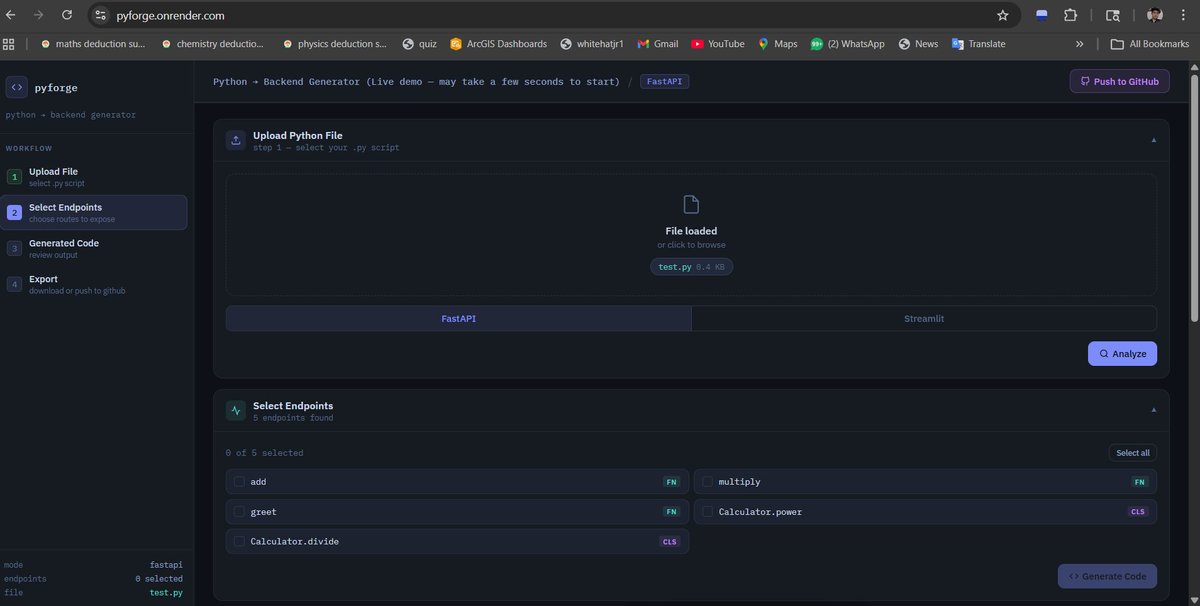Click the Select all button
This screenshot has height=606, width=1200.
click(x=1133, y=453)
